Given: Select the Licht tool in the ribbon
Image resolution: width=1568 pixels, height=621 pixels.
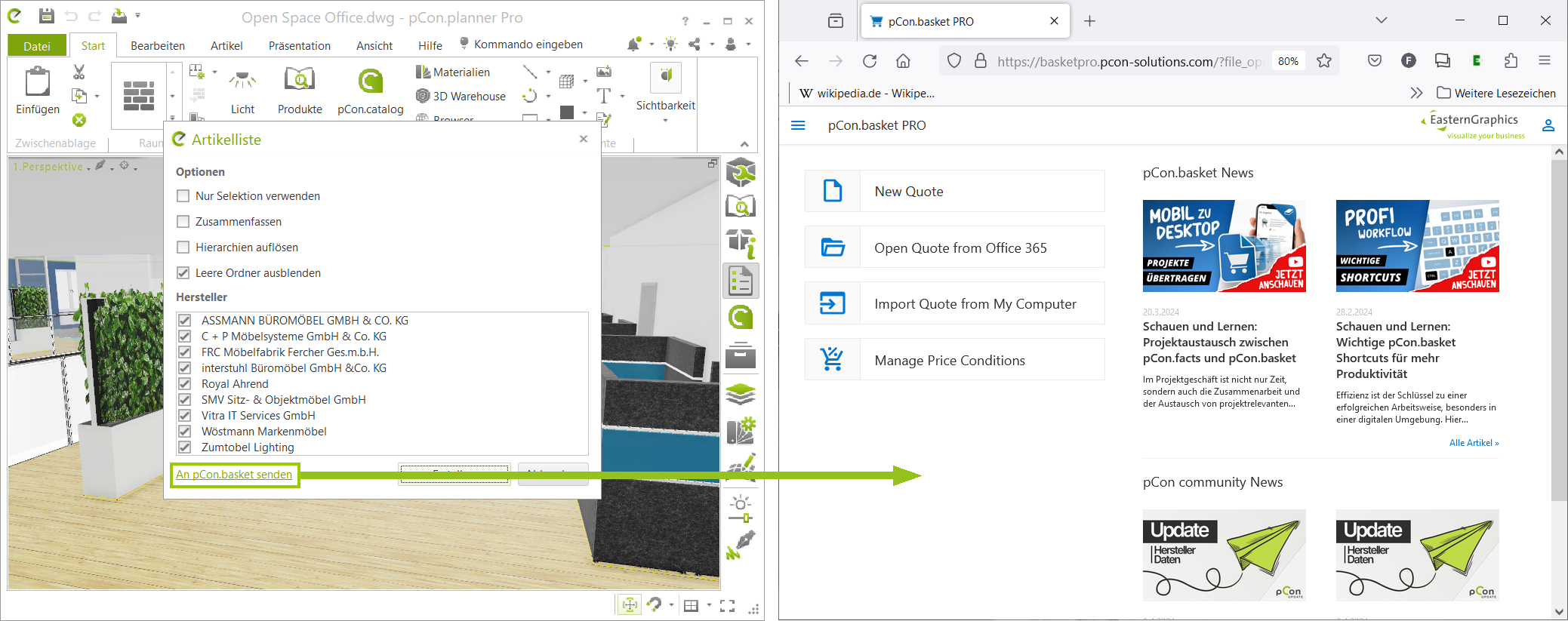Looking at the screenshot, I should 242,91.
